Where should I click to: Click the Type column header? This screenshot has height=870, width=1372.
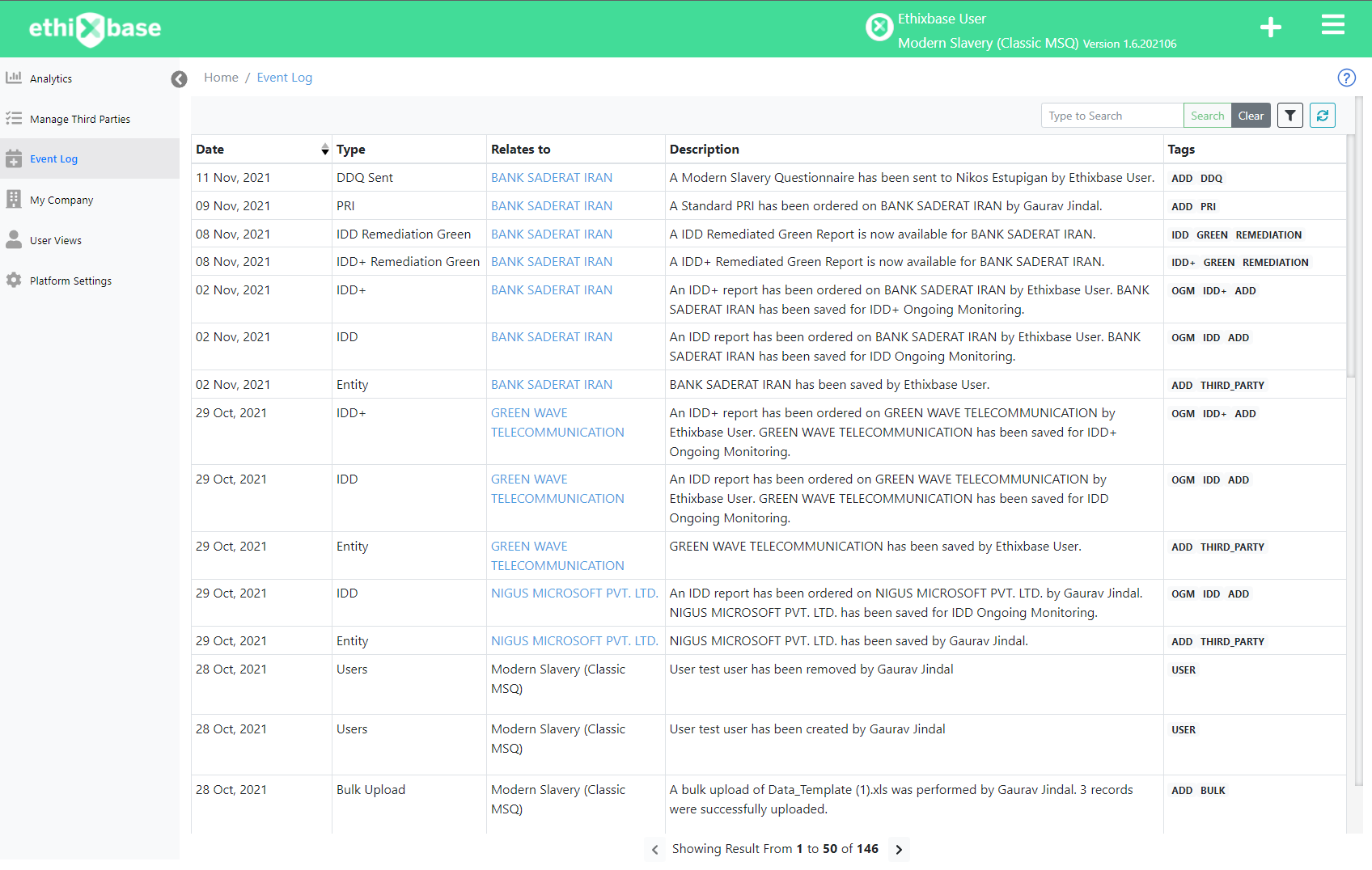pyautogui.click(x=409, y=150)
